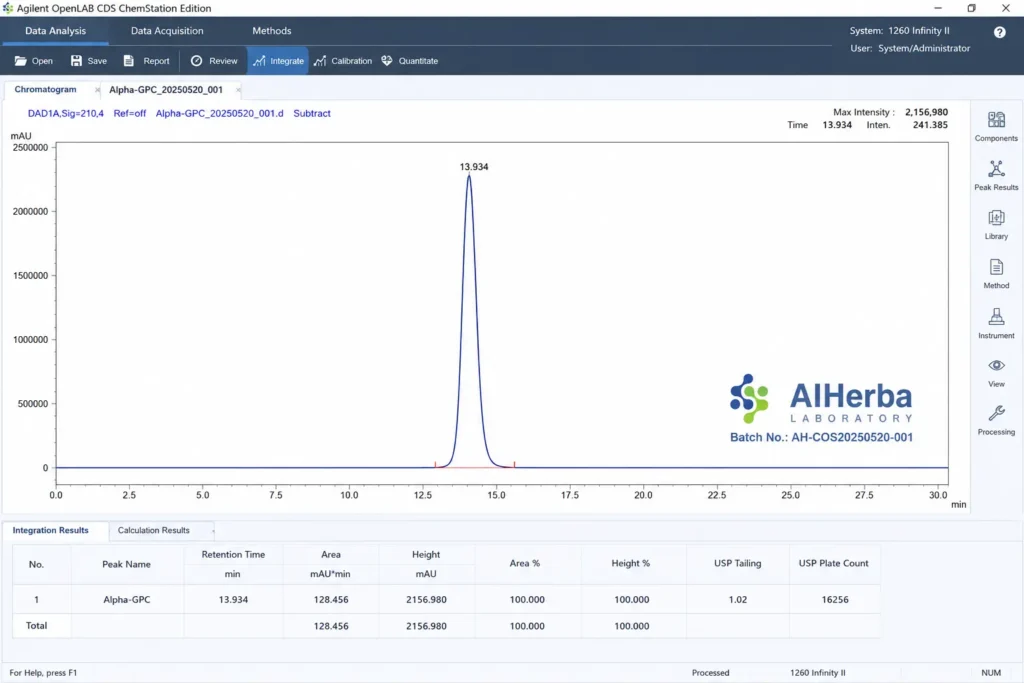Viewport: 1024px width, 683px height.
Task: Run Quantitate from toolbar
Action: click(x=409, y=61)
